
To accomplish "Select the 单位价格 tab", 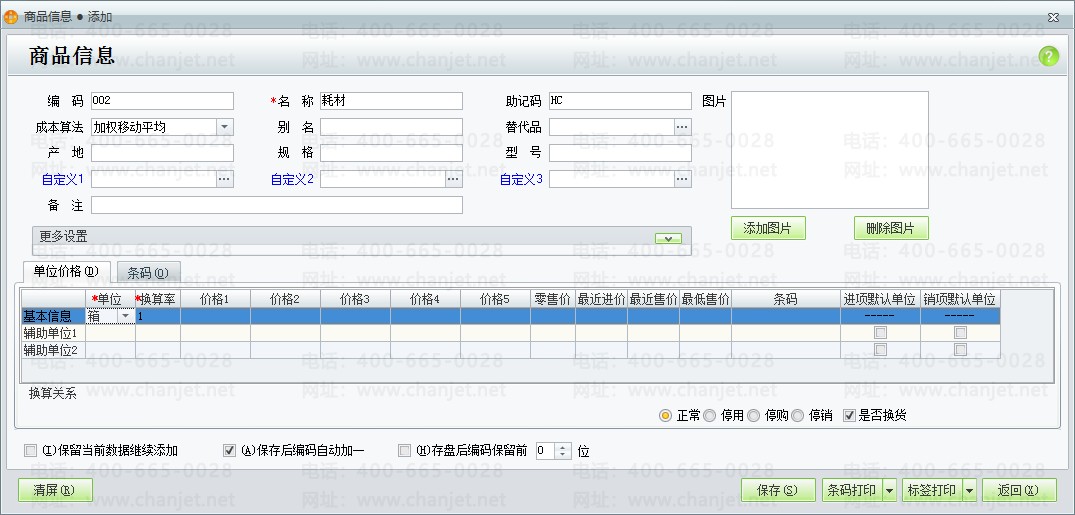I will [x=67, y=271].
